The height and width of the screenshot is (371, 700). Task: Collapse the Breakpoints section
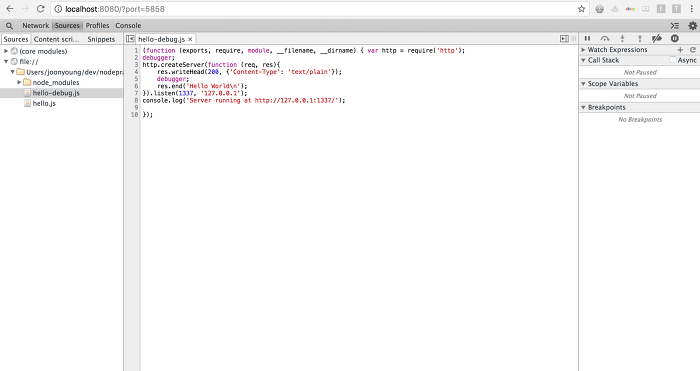pos(583,108)
